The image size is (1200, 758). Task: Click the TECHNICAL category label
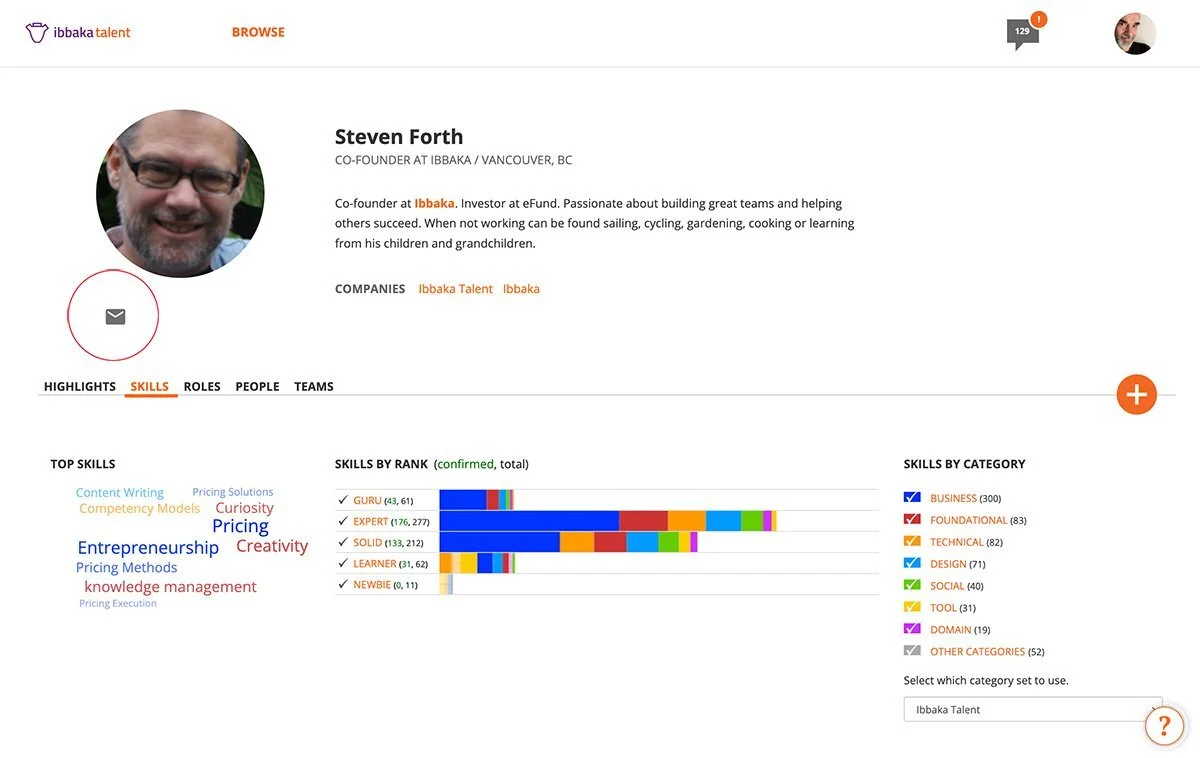click(x=957, y=542)
